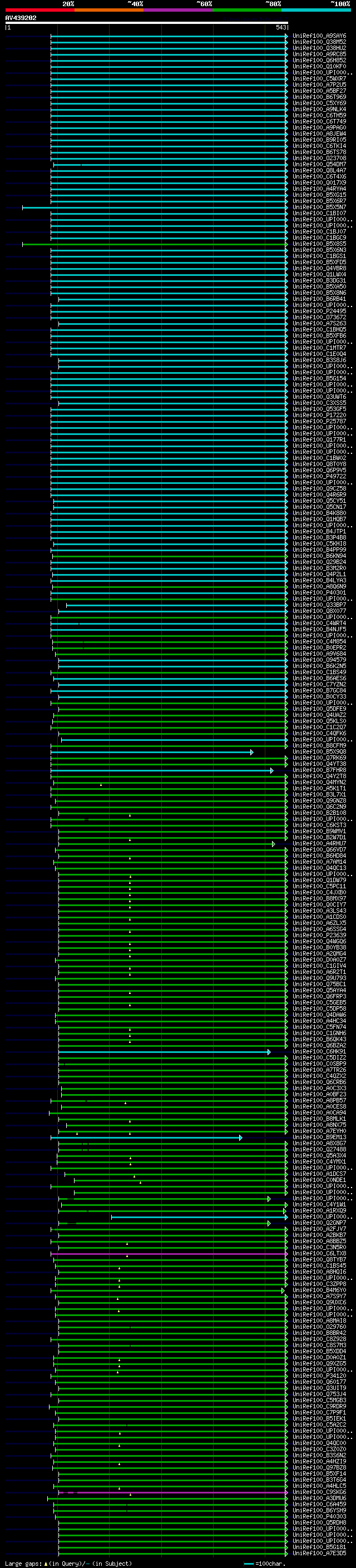The height and width of the screenshot is (1568, 356).
Task: Open the UniRef100_P25787 hit
Action: [x=319, y=421]
